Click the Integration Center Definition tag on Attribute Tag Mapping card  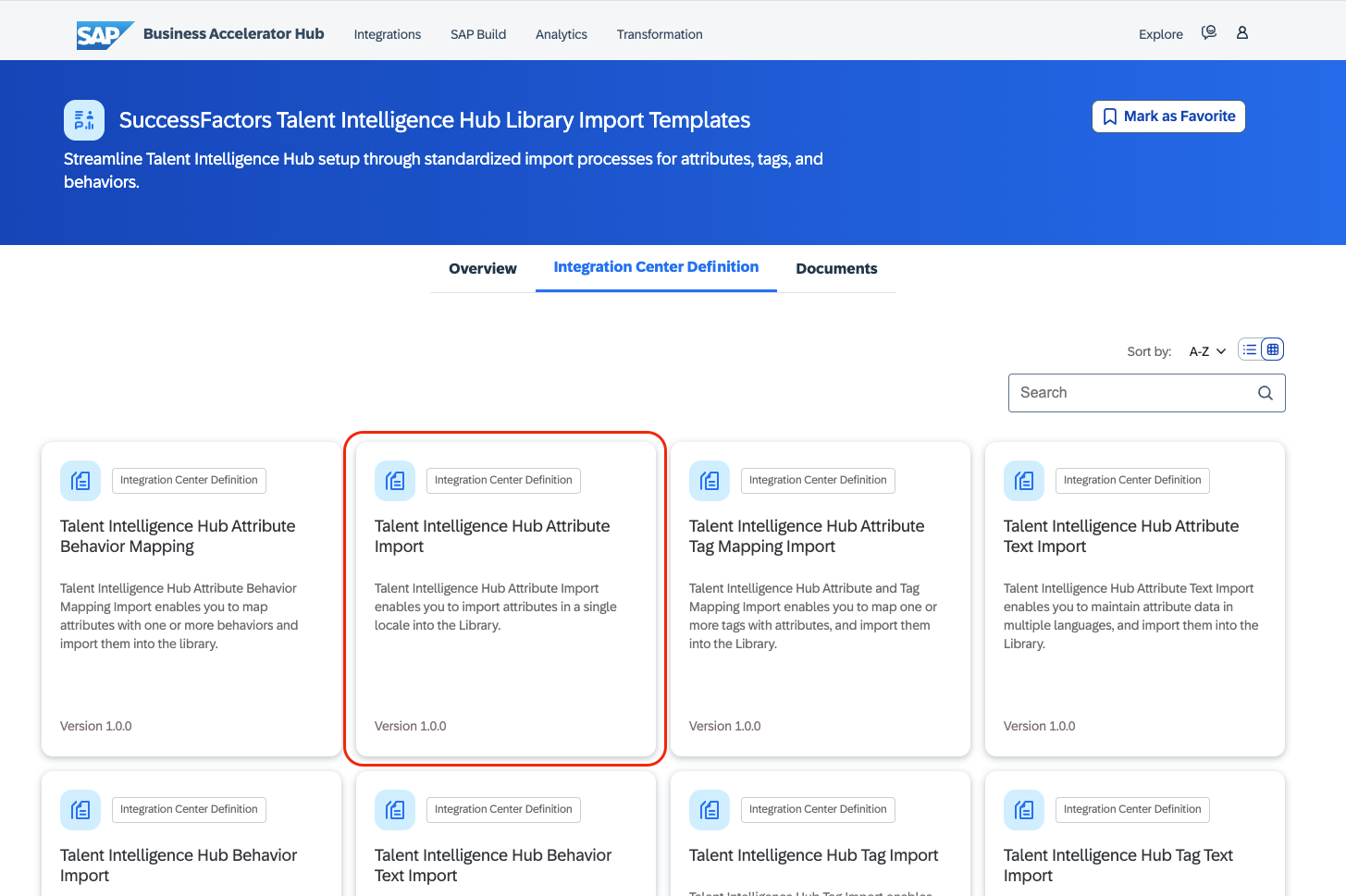(x=818, y=481)
